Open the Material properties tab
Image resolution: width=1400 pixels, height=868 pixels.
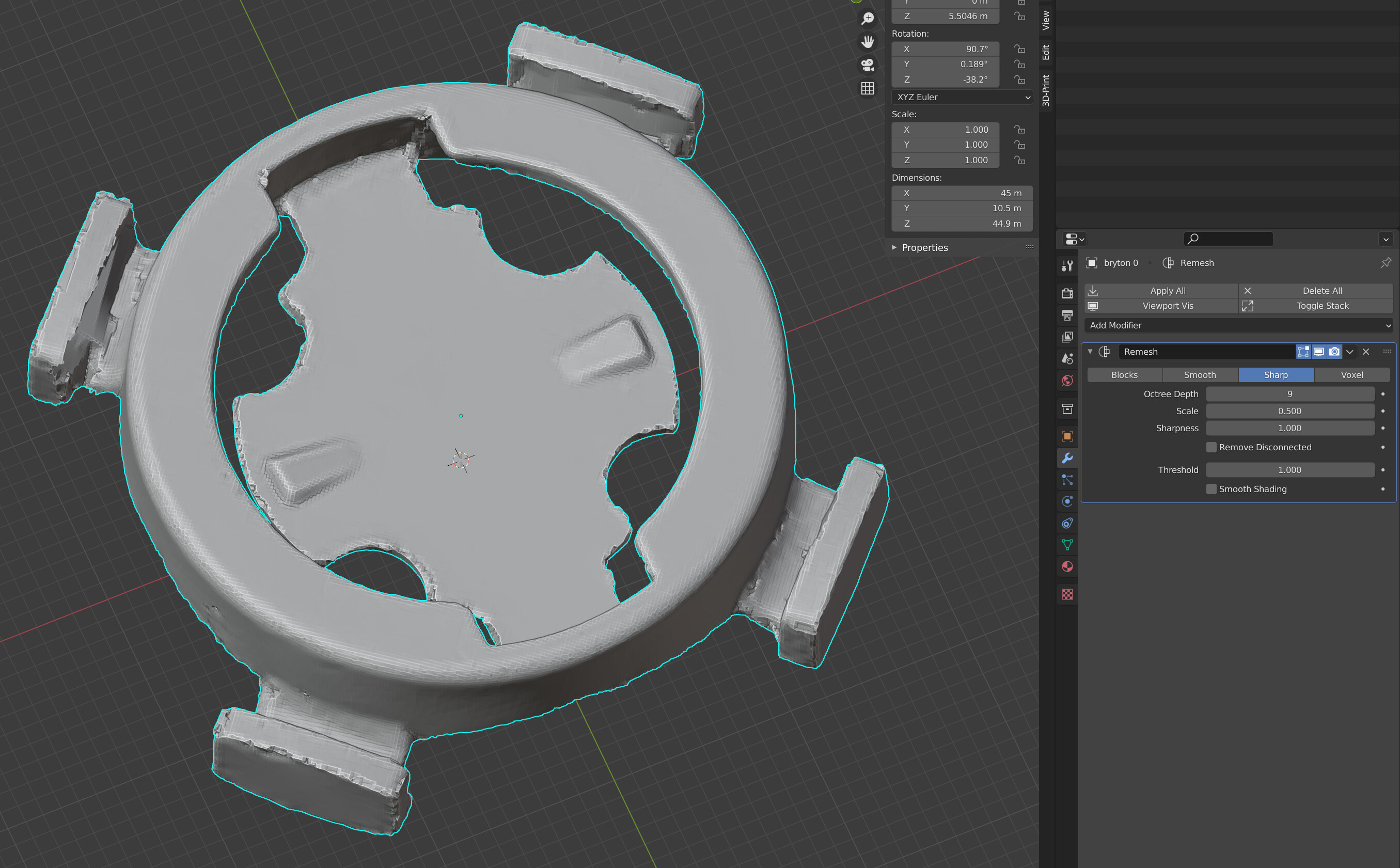pyautogui.click(x=1067, y=566)
